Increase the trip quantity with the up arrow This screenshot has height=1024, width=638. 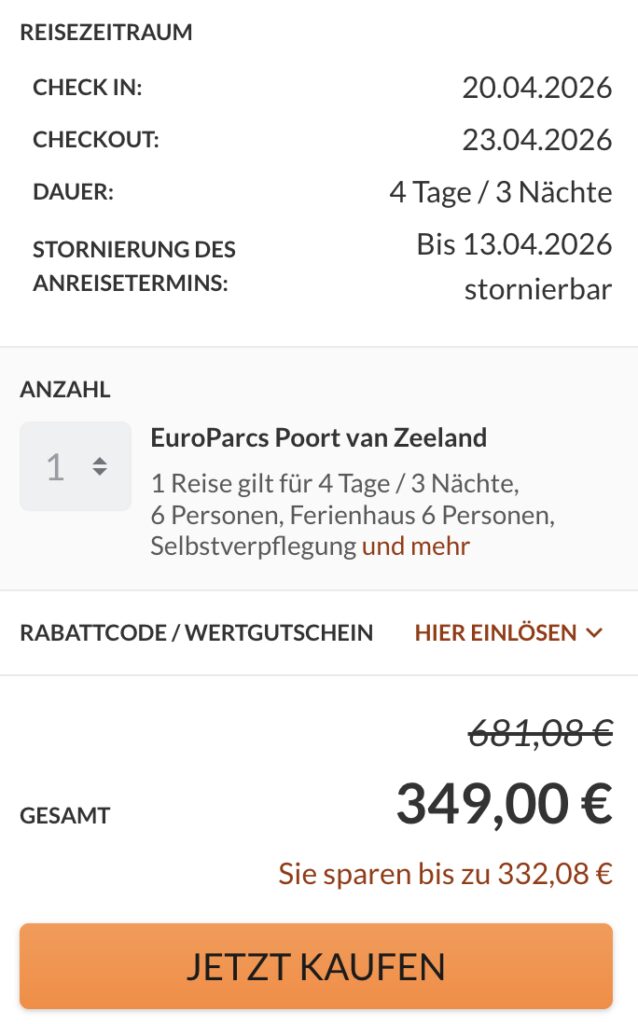click(99, 459)
